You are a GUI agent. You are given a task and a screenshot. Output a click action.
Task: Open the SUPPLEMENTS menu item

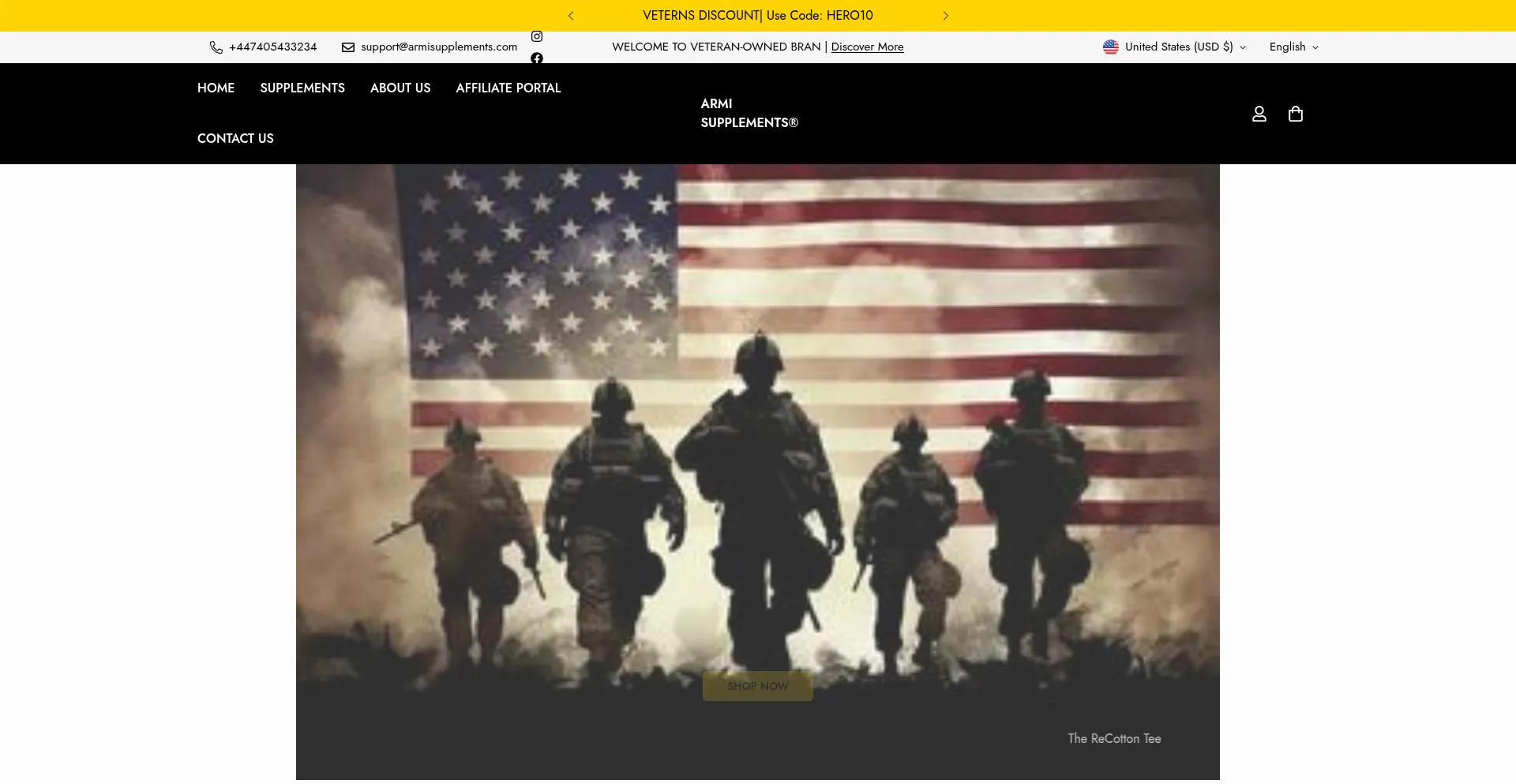coord(302,88)
